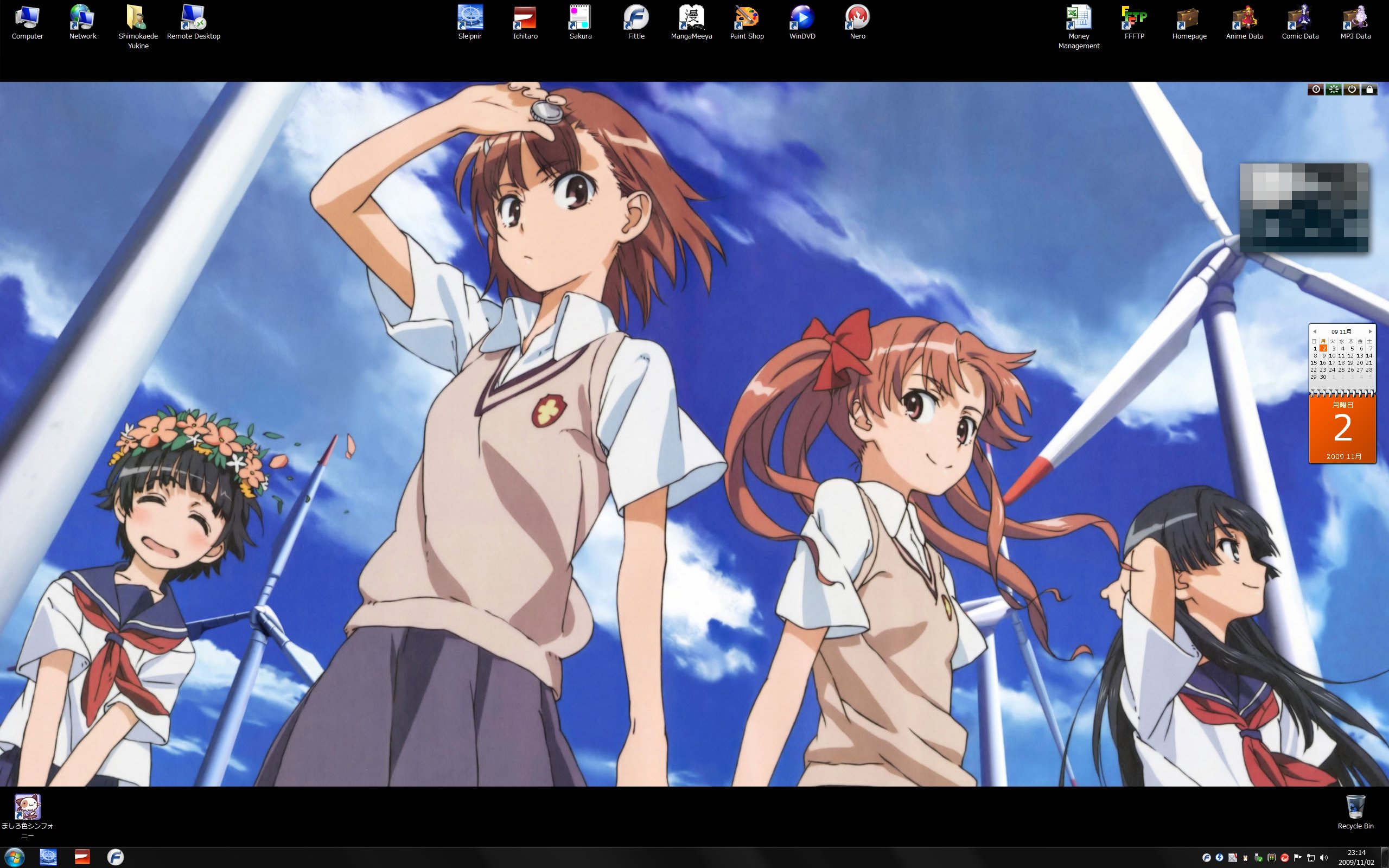1389x868 pixels.
Task: Click the large orange day 2 calendar page
Action: point(1342,429)
